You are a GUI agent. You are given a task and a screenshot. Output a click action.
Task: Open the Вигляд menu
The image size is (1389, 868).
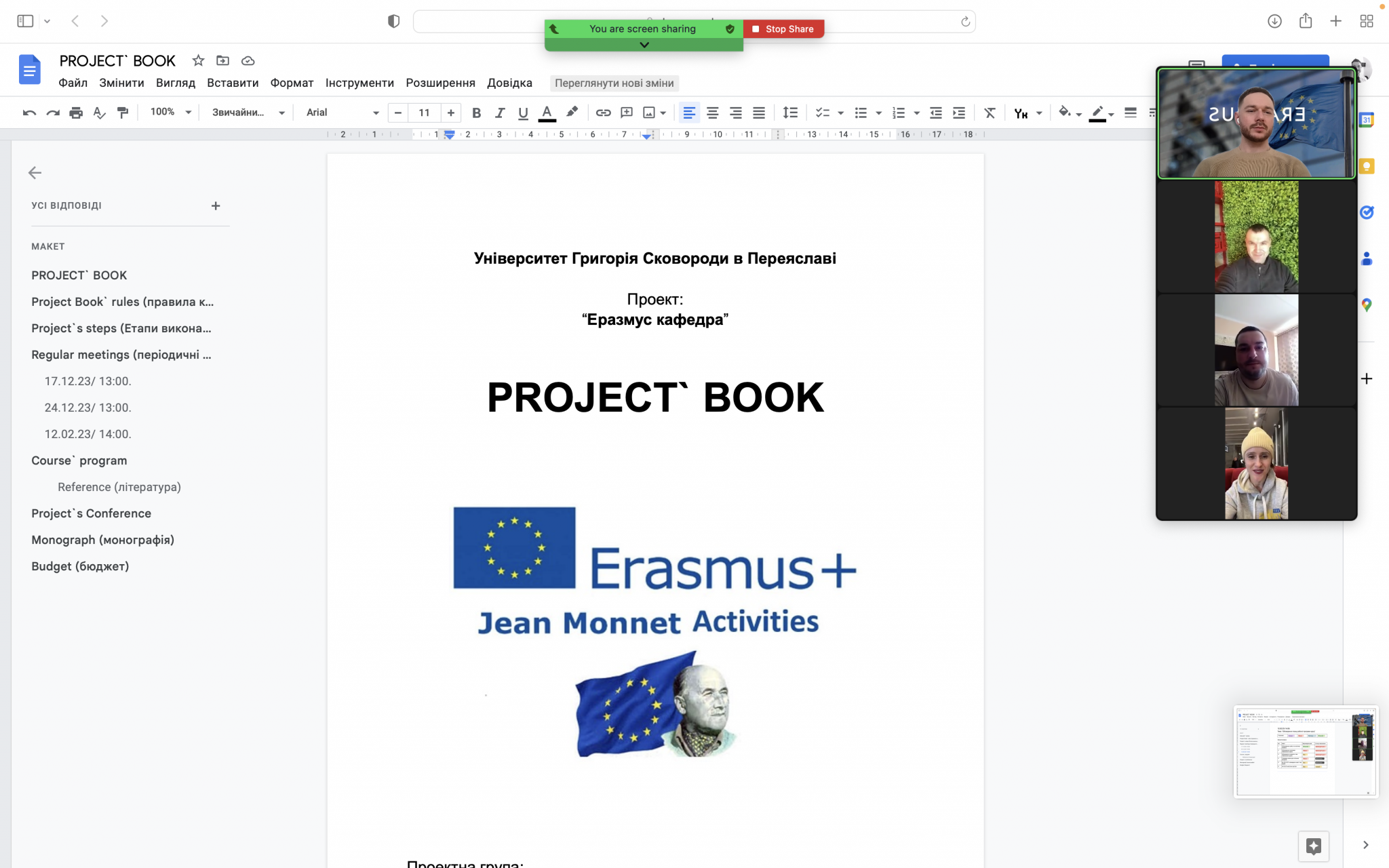176,83
